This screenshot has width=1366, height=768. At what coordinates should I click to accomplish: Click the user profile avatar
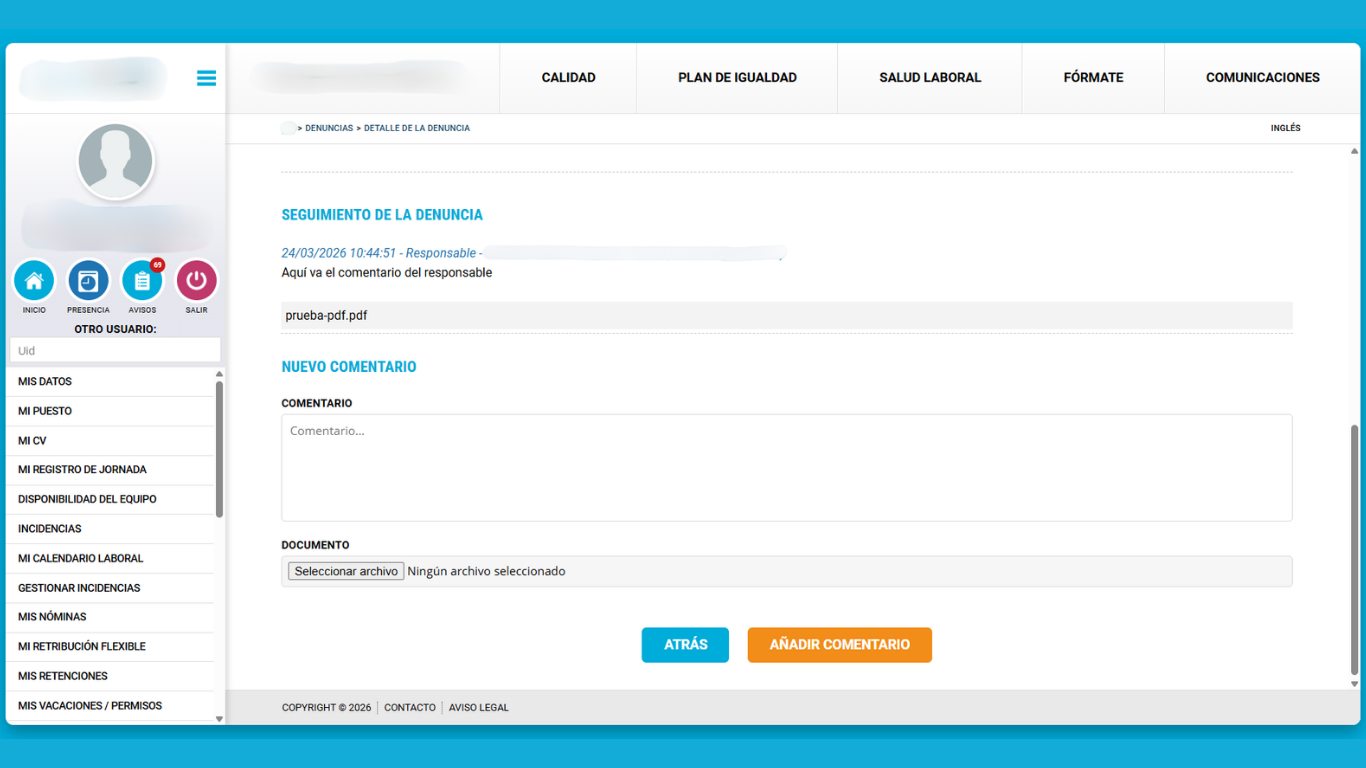click(x=116, y=161)
